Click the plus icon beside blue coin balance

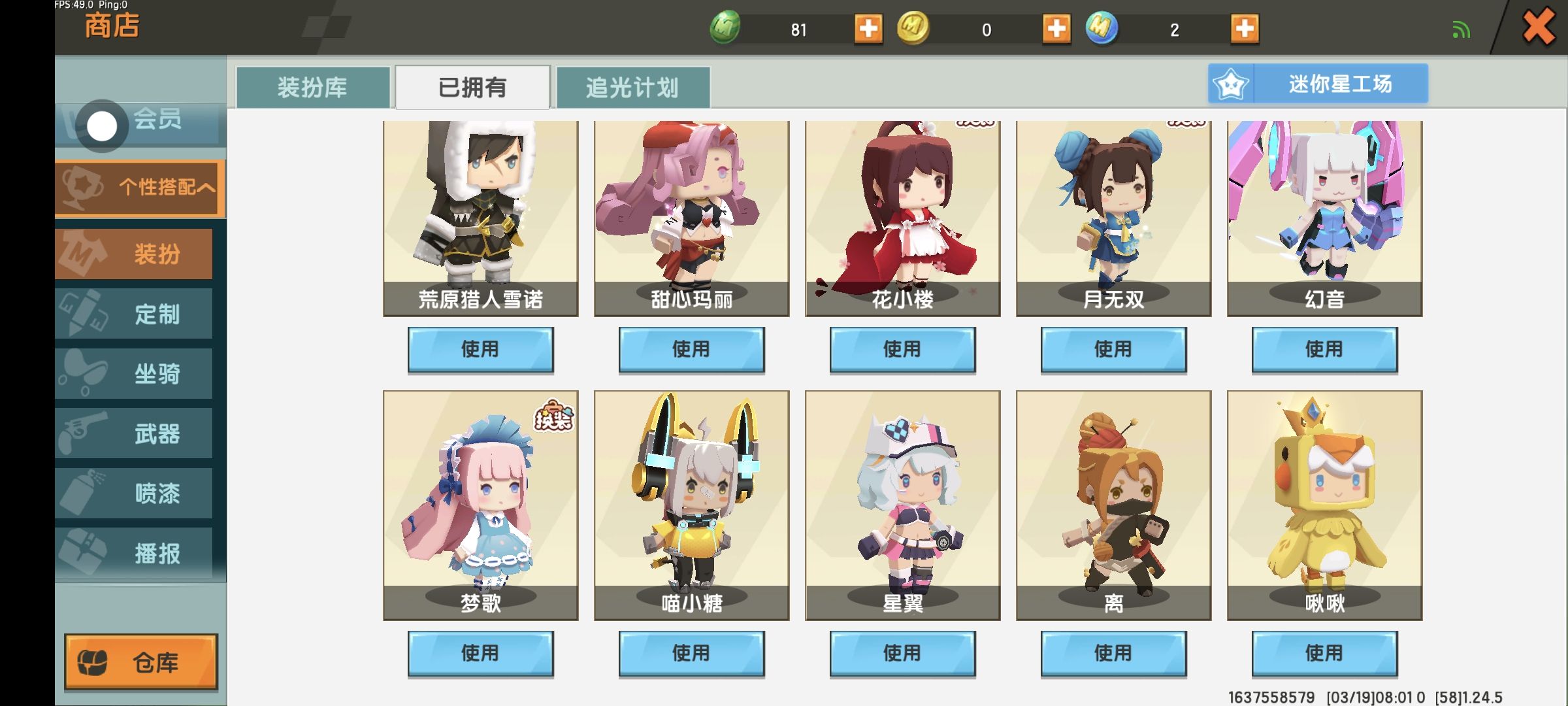1245,29
